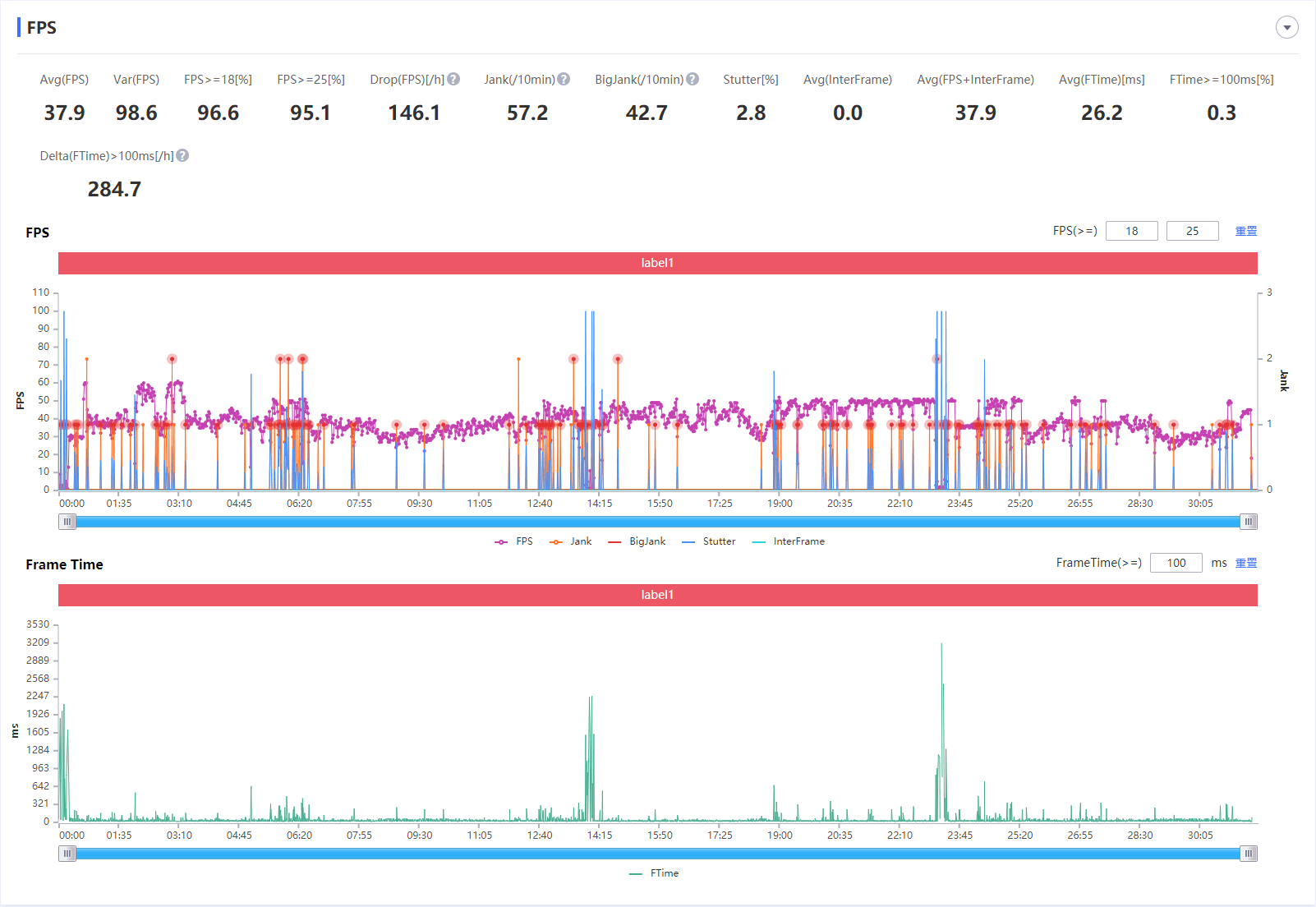Reset the FrameTime threshold with the 重置 link
The height and width of the screenshot is (907, 1316).
pos(1246,563)
